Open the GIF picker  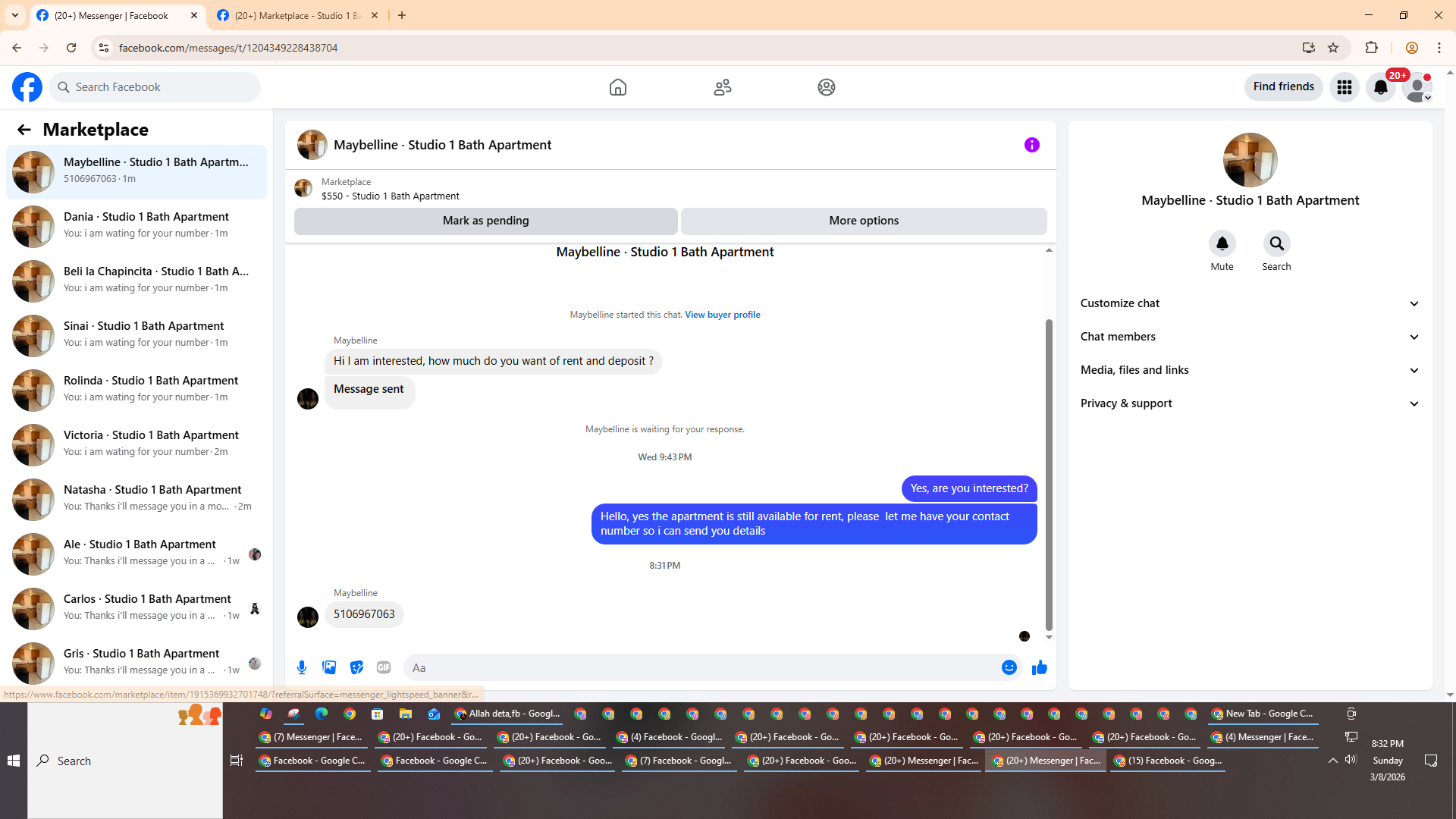pos(384,667)
